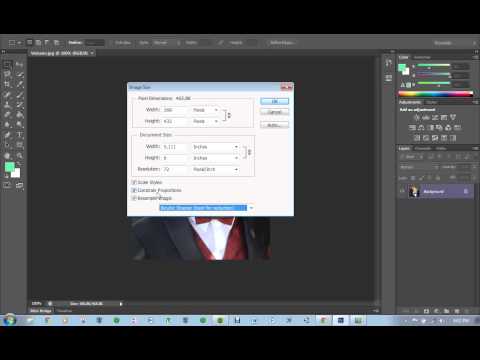Select the Gradient tool
The image size is (480, 360).
point(20,115)
